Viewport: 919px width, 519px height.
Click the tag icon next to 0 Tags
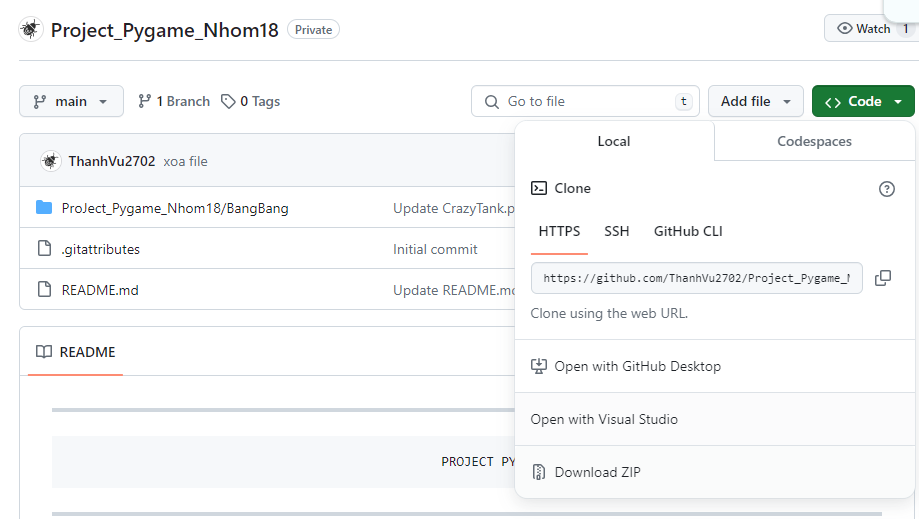228,101
